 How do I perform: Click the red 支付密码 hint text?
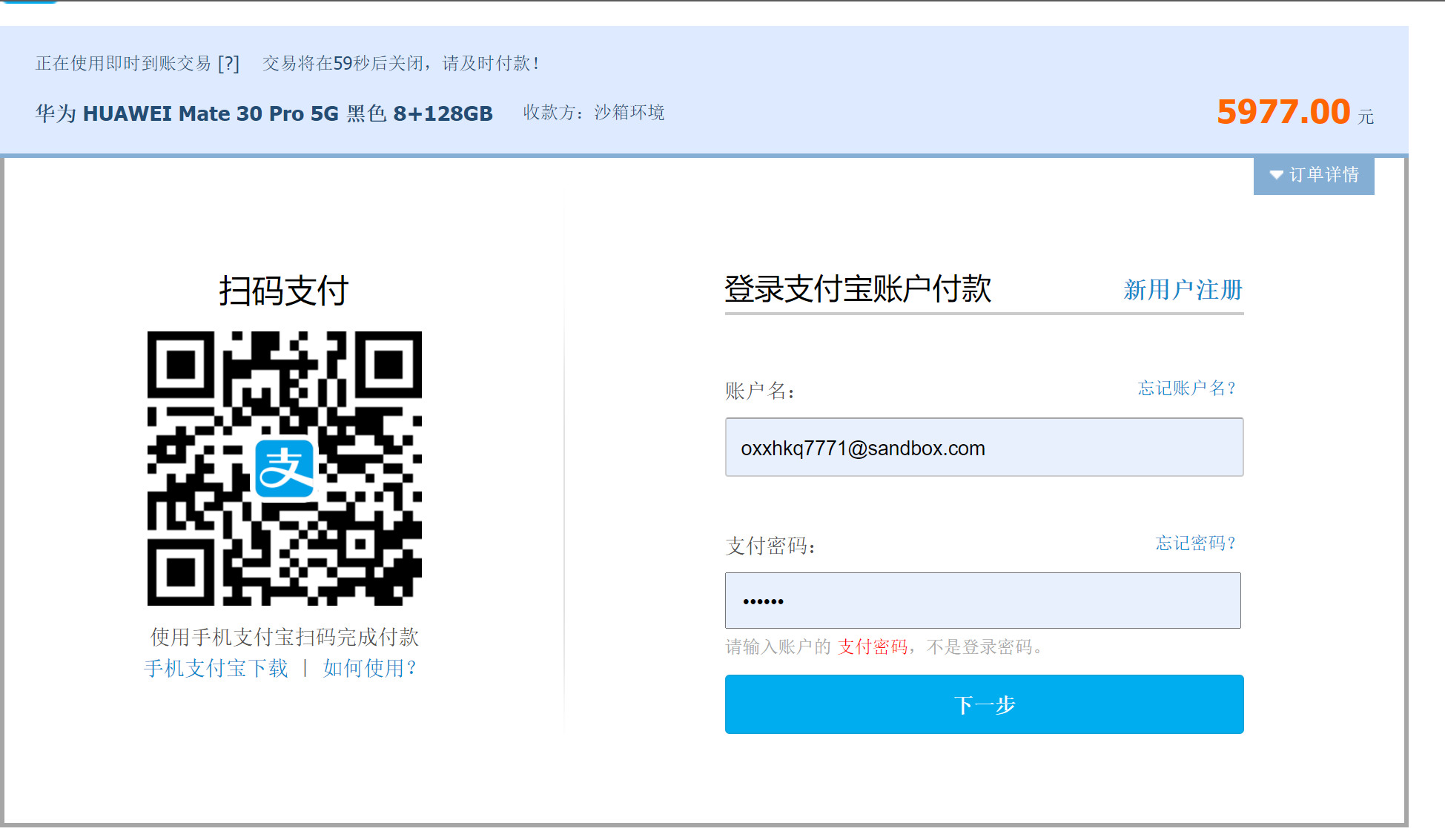[x=873, y=647]
